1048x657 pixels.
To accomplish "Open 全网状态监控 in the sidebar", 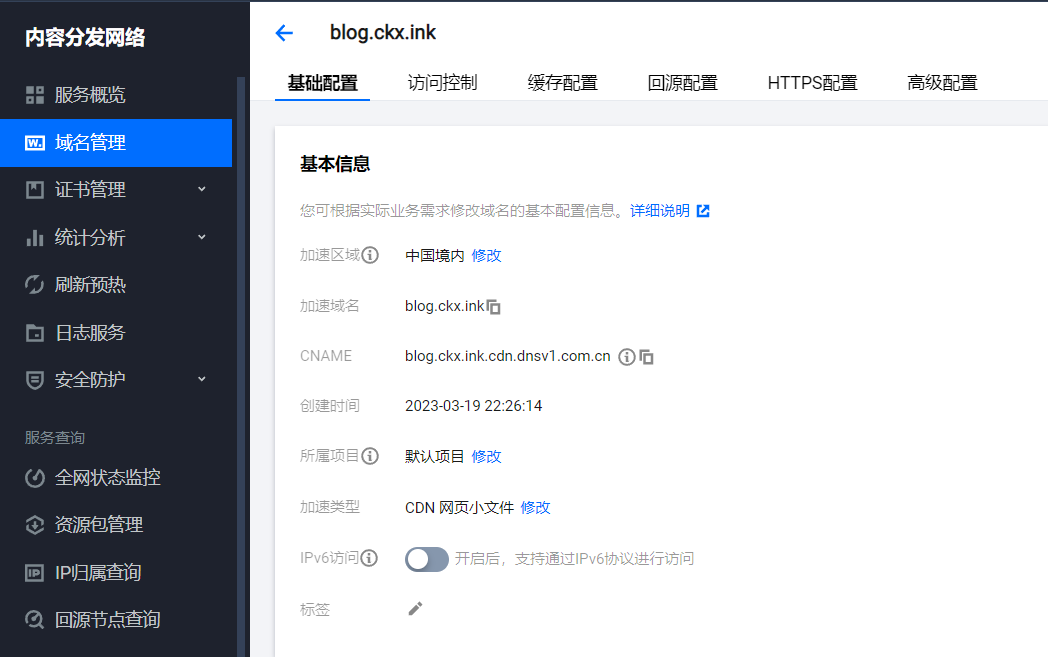I will [x=107, y=477].
